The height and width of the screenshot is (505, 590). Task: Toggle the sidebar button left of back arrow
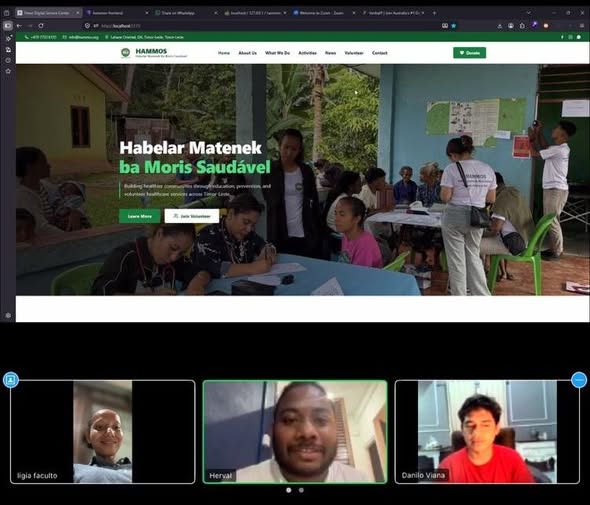point(8,26)
